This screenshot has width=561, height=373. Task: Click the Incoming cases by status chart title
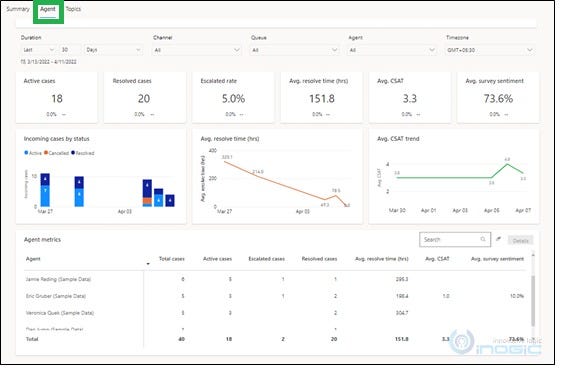click(57, 139)
